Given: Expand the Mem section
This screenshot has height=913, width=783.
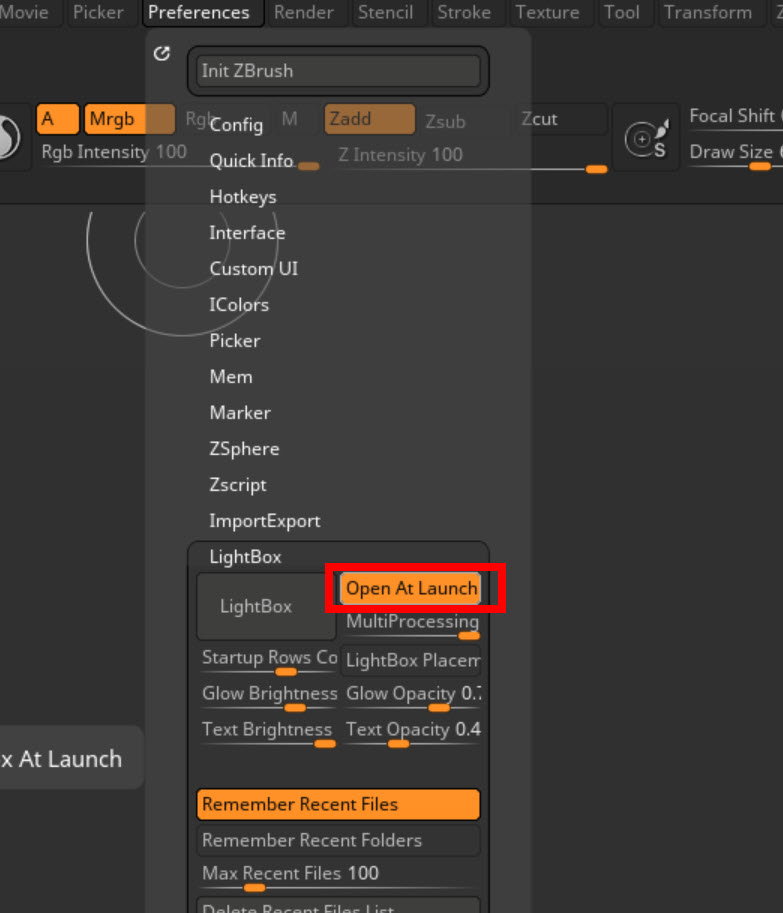Looking at the screenshot, I should click(x=231, y=377).
